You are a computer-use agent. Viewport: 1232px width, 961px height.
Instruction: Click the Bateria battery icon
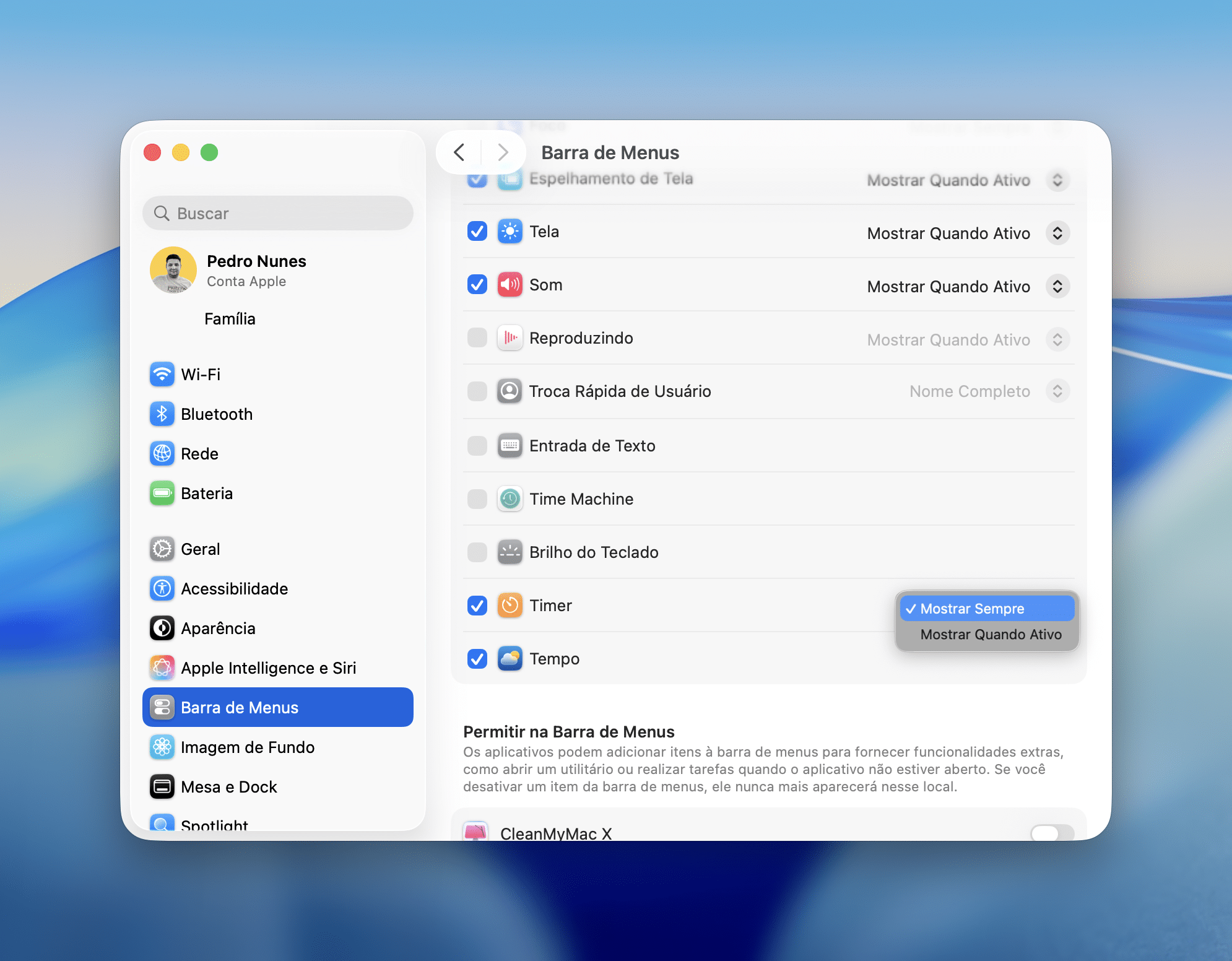[162, 494]
